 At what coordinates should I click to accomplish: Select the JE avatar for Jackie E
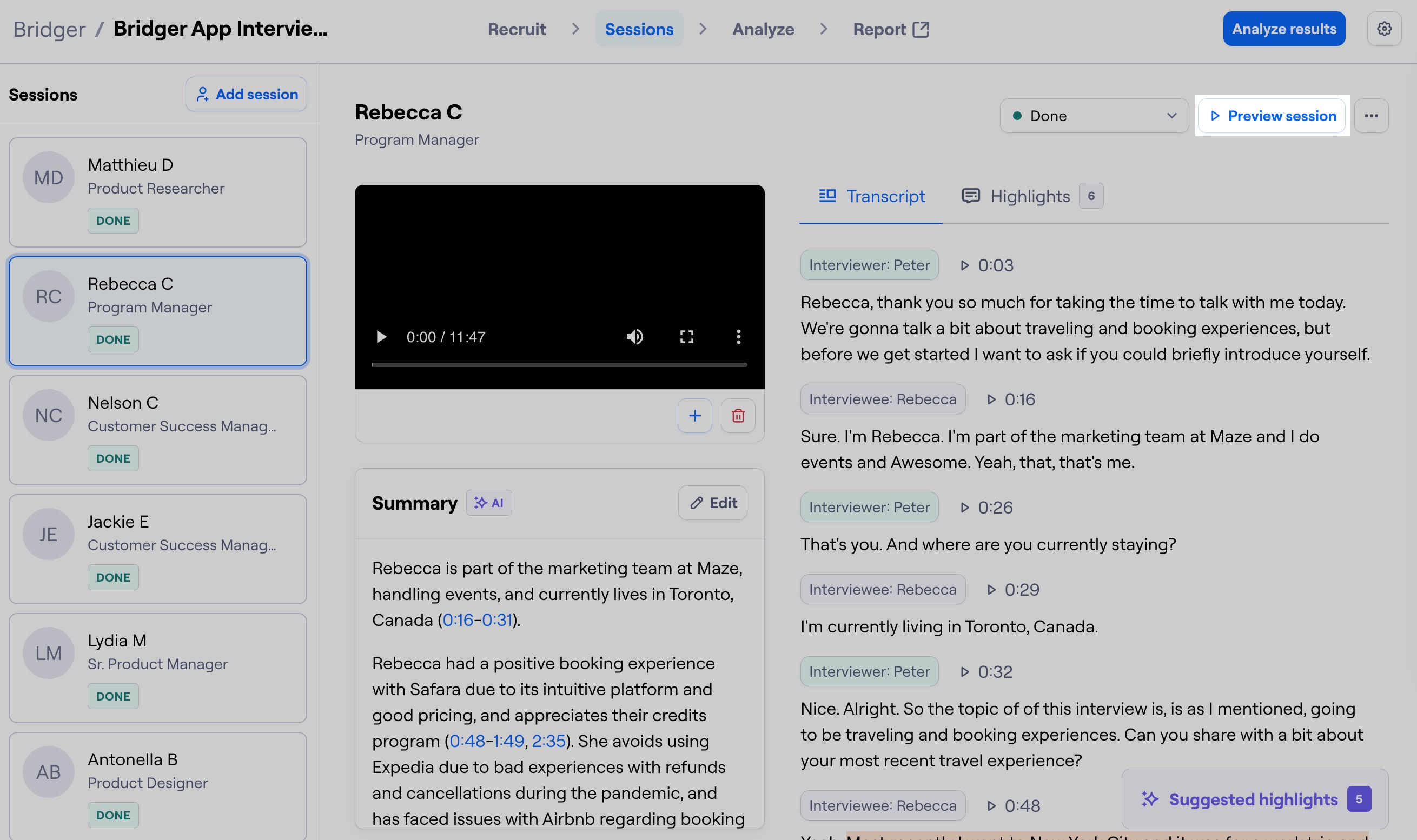[x=49, y=535]
